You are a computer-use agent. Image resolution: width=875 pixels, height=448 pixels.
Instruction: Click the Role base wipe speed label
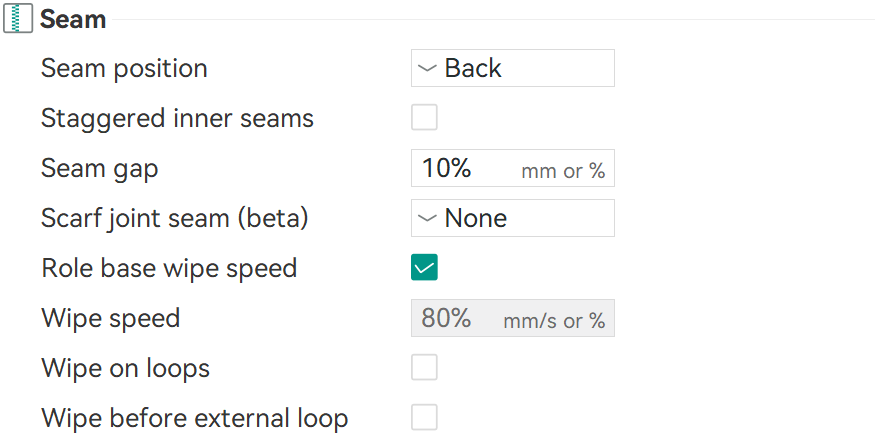169,268
